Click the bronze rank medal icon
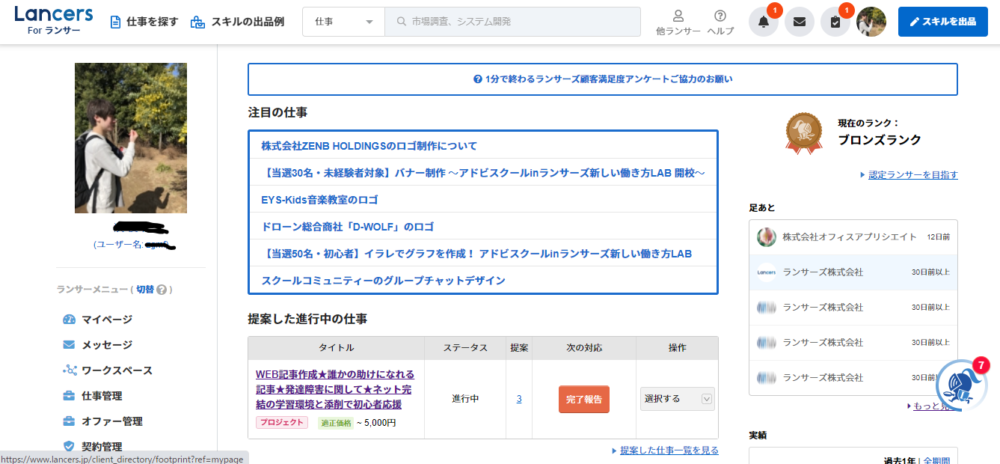1000x464 pixels. (x=805, y=133)
